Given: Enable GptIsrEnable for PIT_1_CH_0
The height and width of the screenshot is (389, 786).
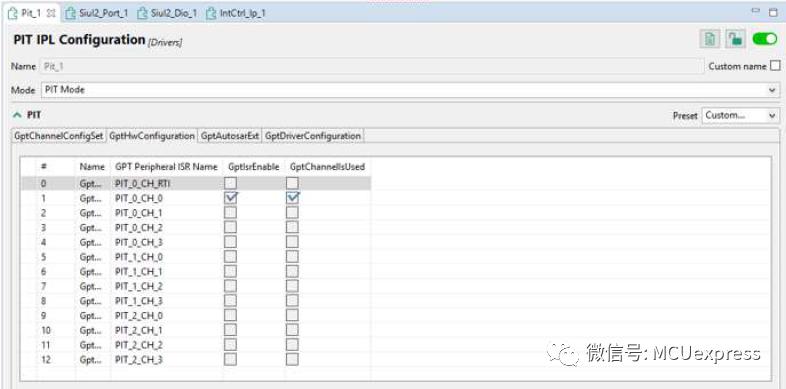Looking at the screenshot, I should [231, 257].
